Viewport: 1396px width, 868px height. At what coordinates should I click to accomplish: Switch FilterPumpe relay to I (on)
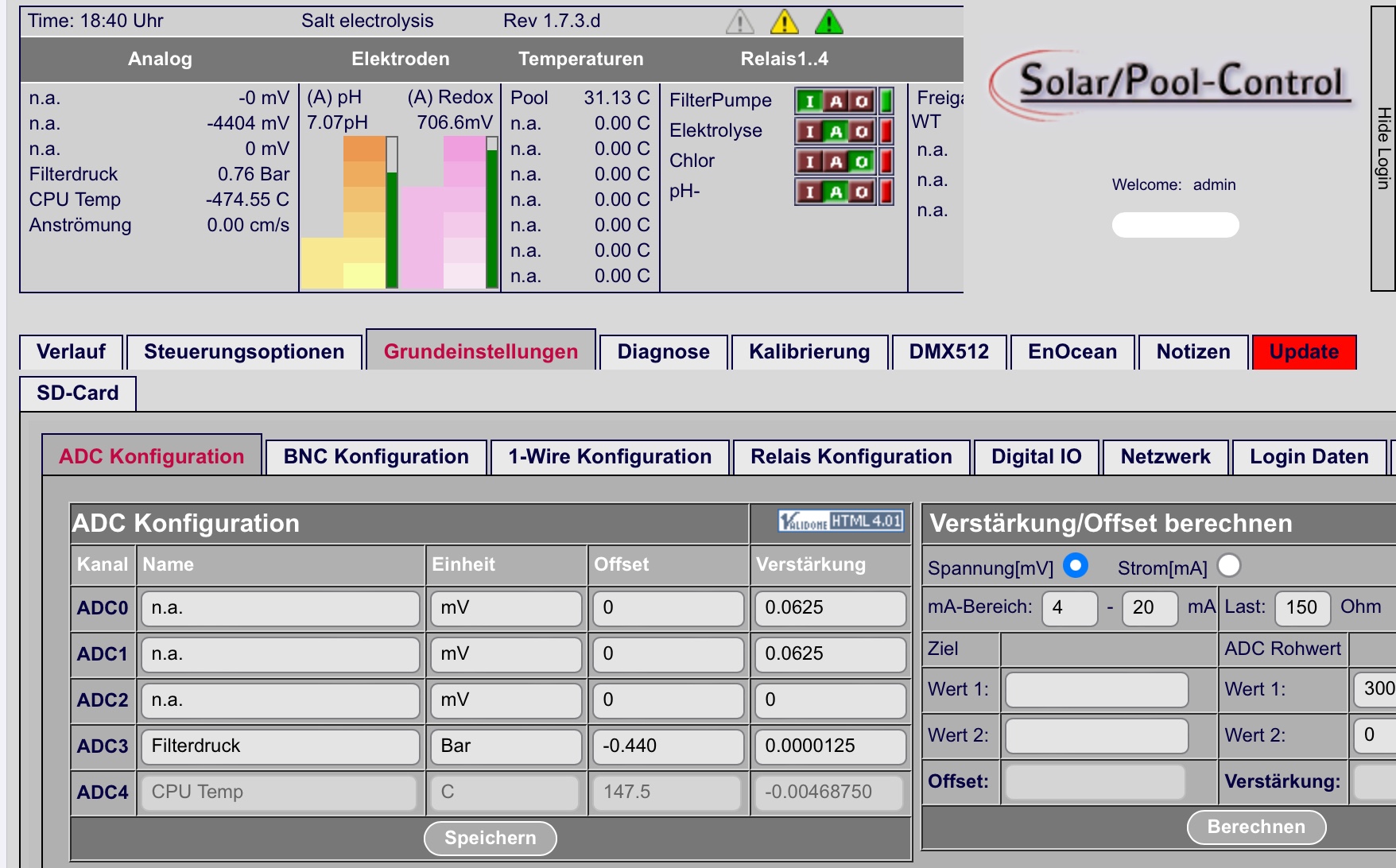(x=809, y=101)
